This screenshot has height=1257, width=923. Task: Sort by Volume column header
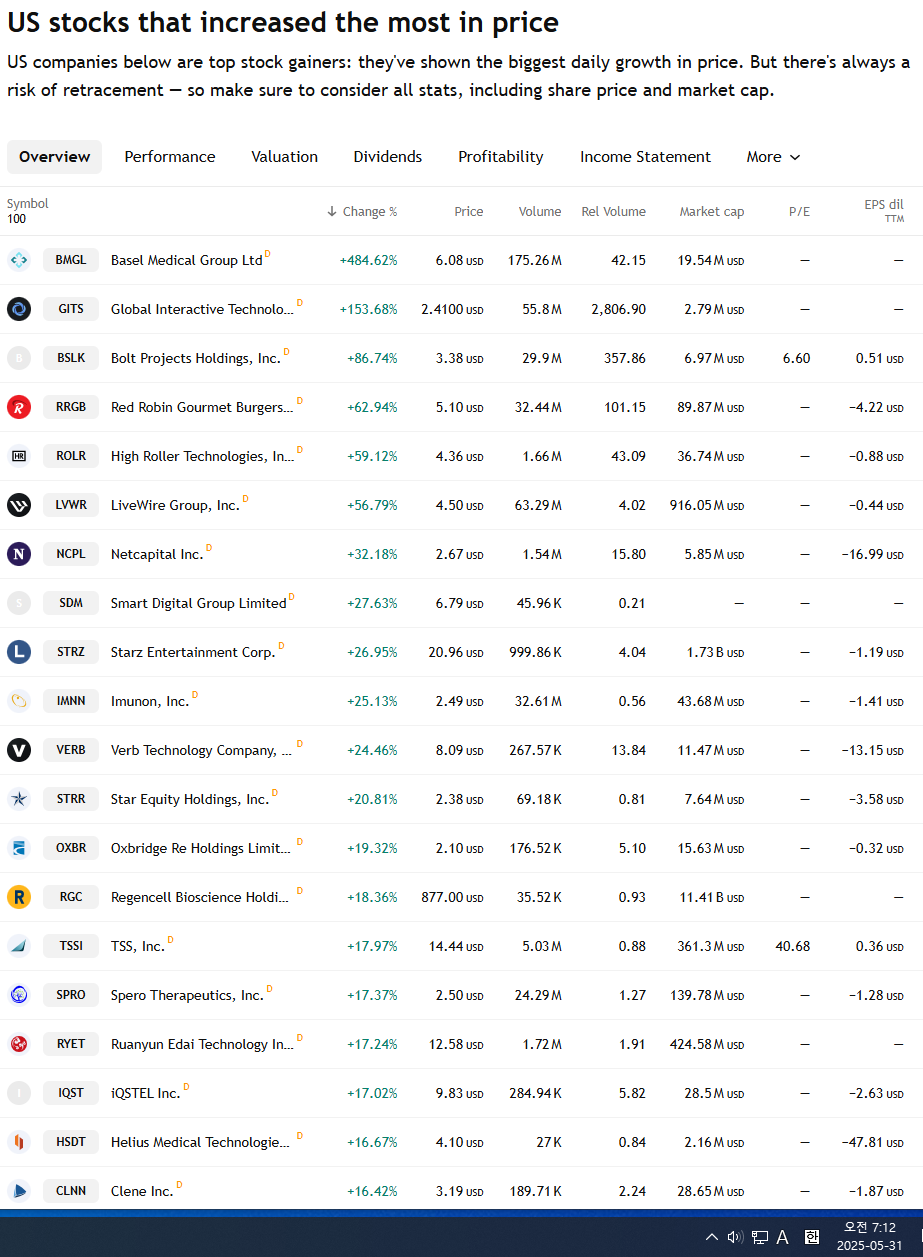point(540,212)
